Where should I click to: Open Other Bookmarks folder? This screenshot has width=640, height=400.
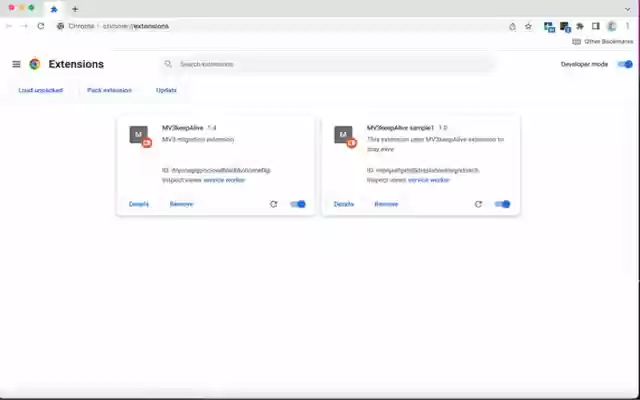603,42
